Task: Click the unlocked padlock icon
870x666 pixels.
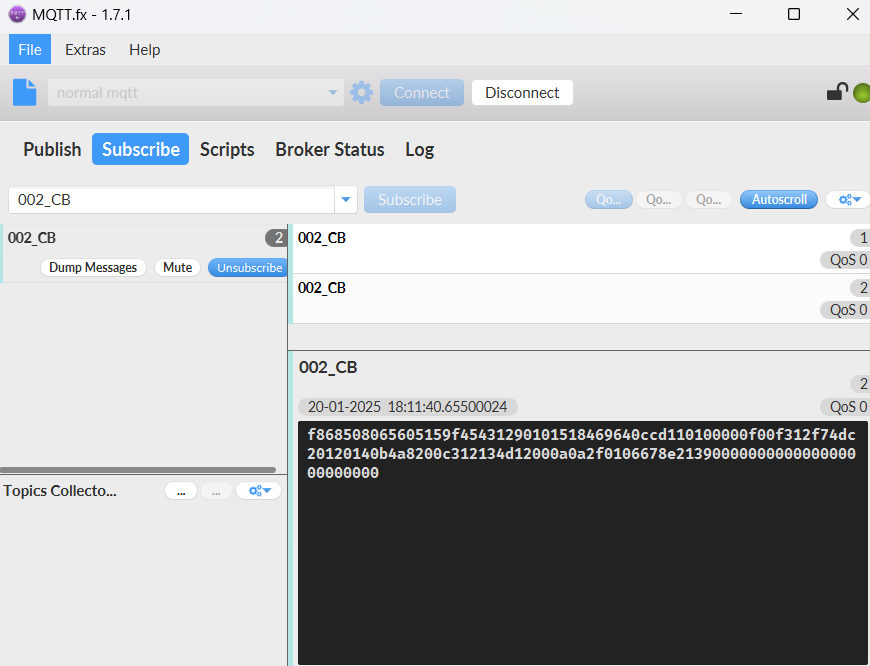Action: pos(837,92)
